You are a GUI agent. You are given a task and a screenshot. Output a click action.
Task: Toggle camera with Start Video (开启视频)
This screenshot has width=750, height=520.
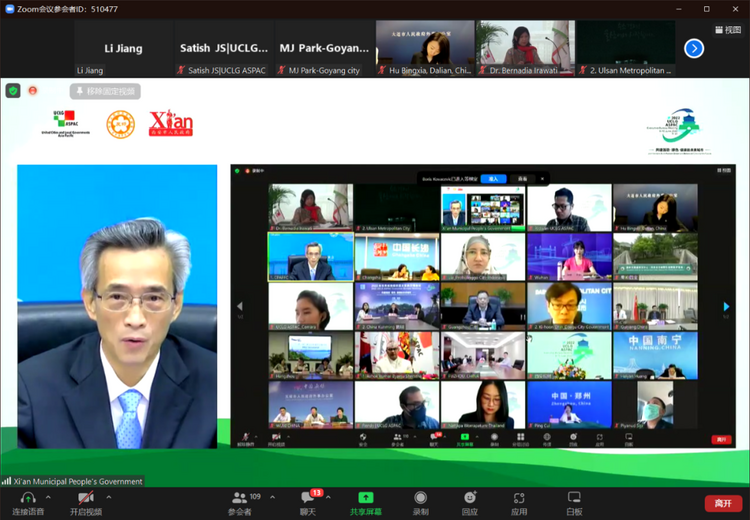click(x=86, y=501)
